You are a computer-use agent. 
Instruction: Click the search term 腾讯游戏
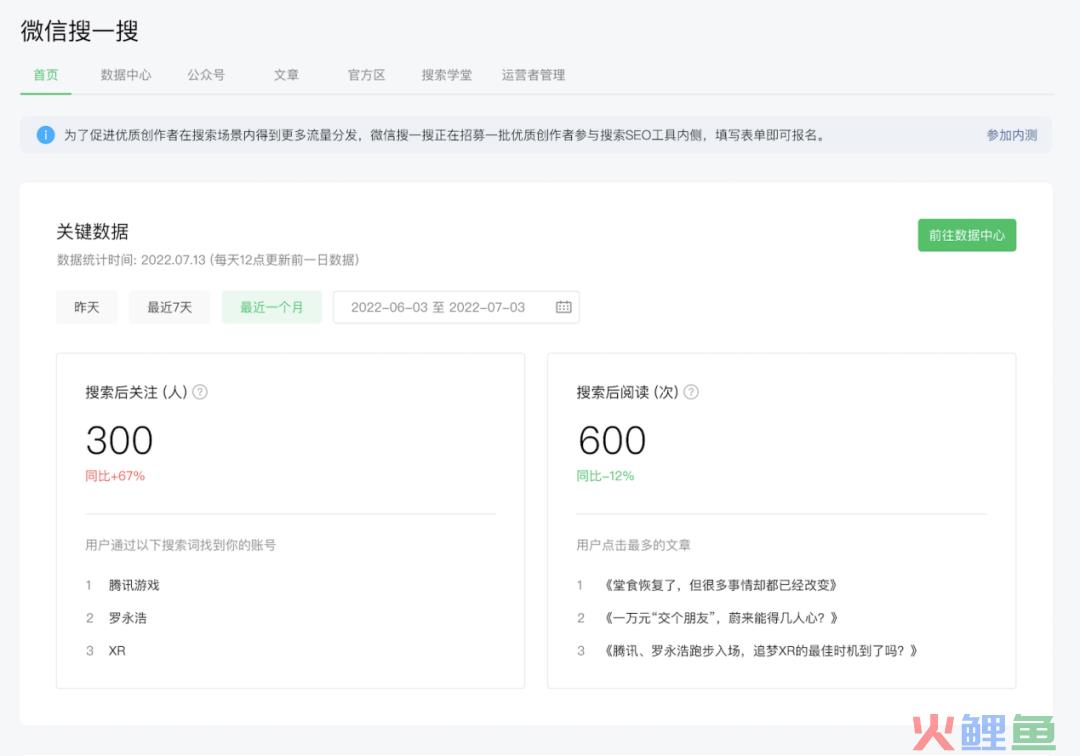tap(134, 585)
